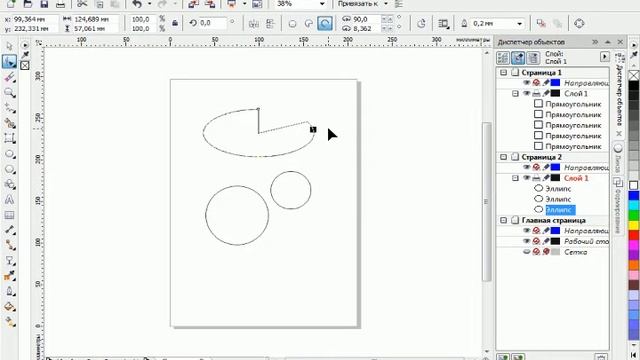
Task: Click the No Color X swatch
Action: coord(634,75)
